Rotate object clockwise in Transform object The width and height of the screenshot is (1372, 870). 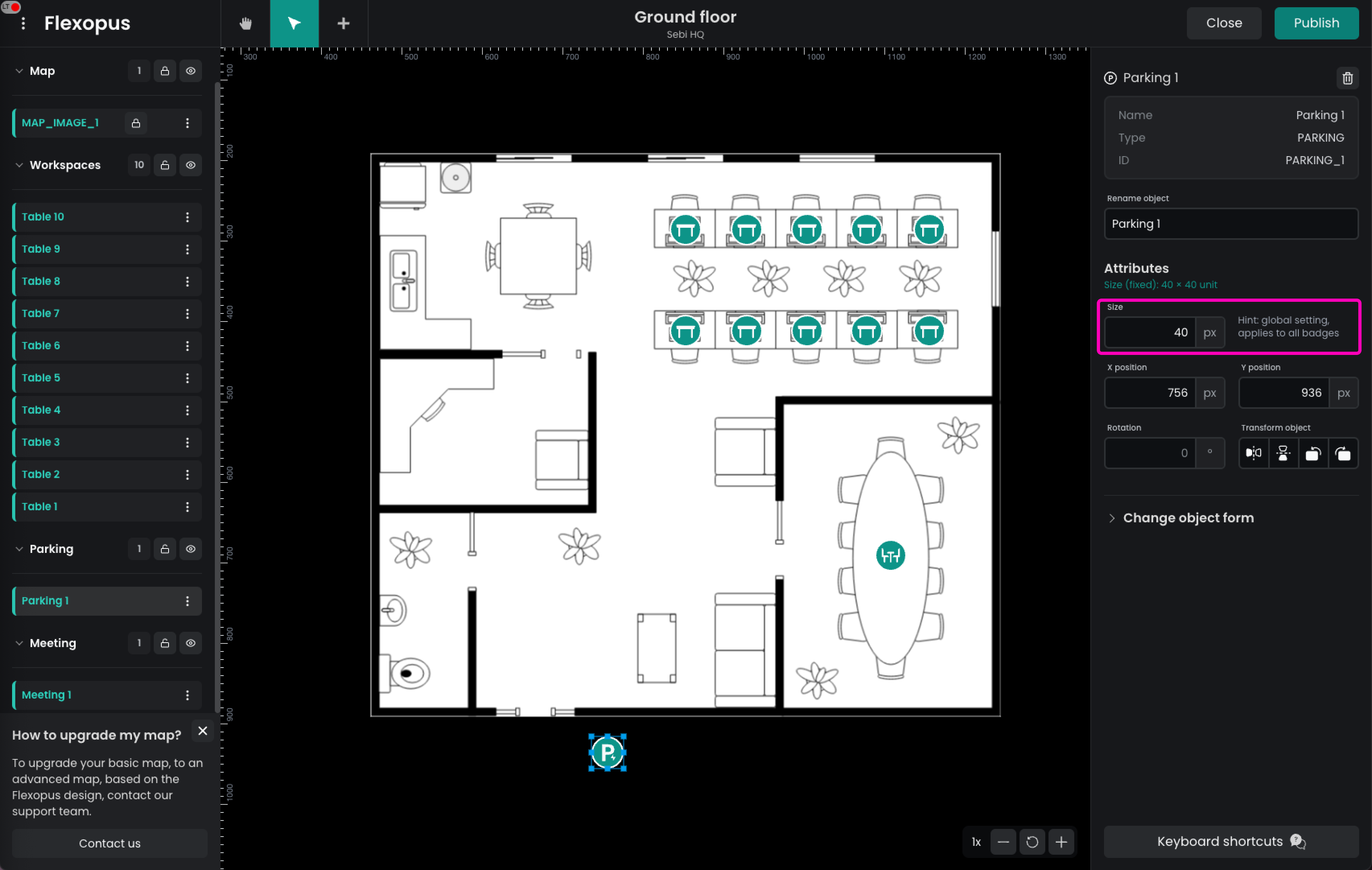[1343, 453]
